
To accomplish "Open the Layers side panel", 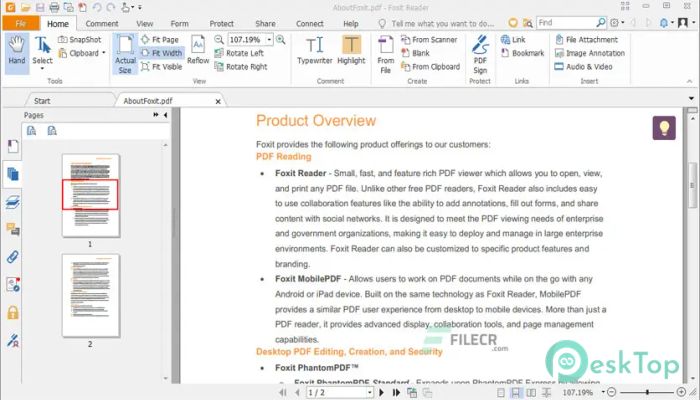I will pyautogui.click(x=12, y=202).
